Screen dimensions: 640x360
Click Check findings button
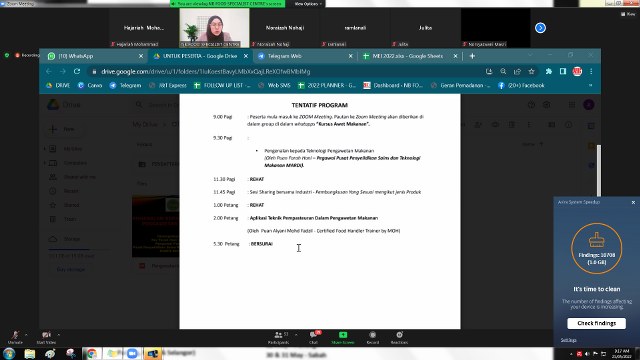596,323
